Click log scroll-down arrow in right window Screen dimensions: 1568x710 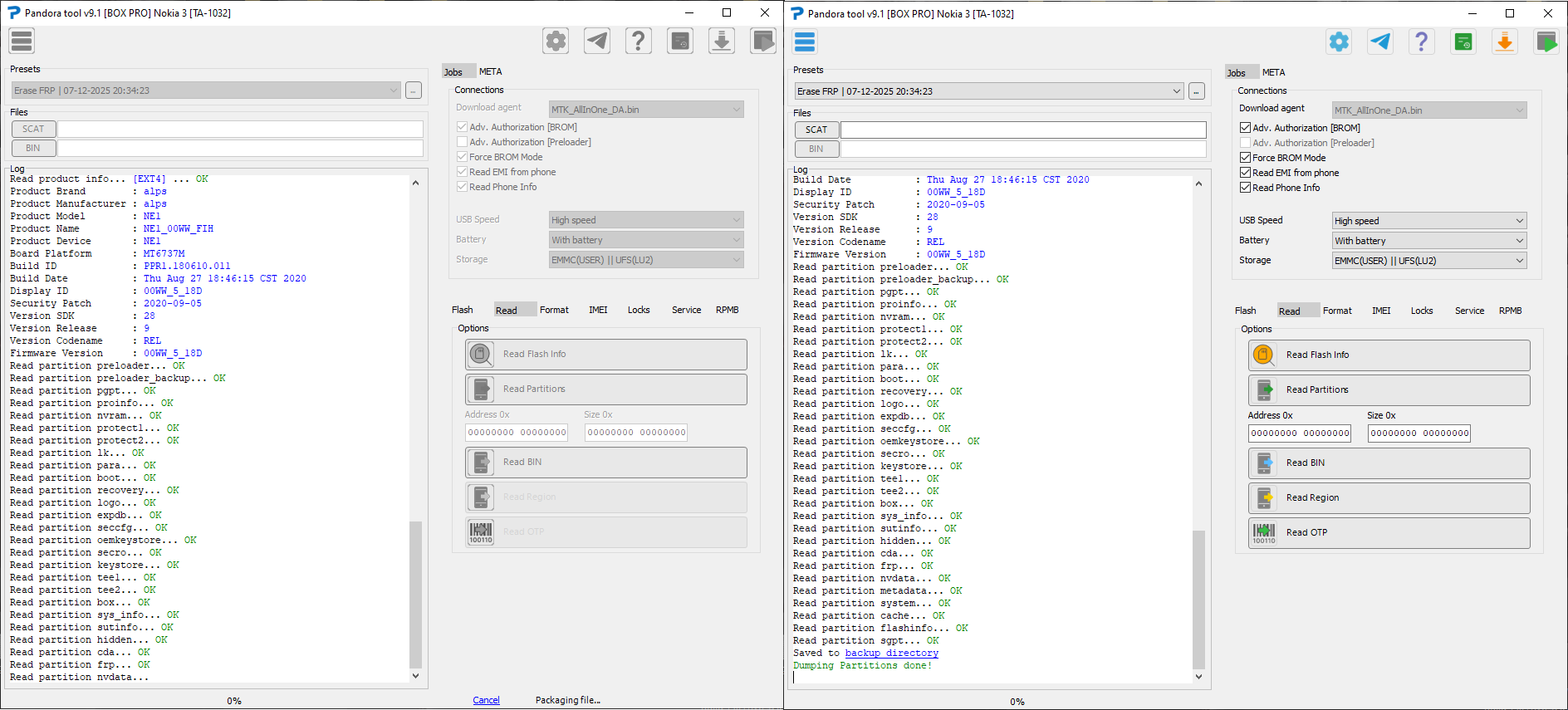pos(1198,677)
